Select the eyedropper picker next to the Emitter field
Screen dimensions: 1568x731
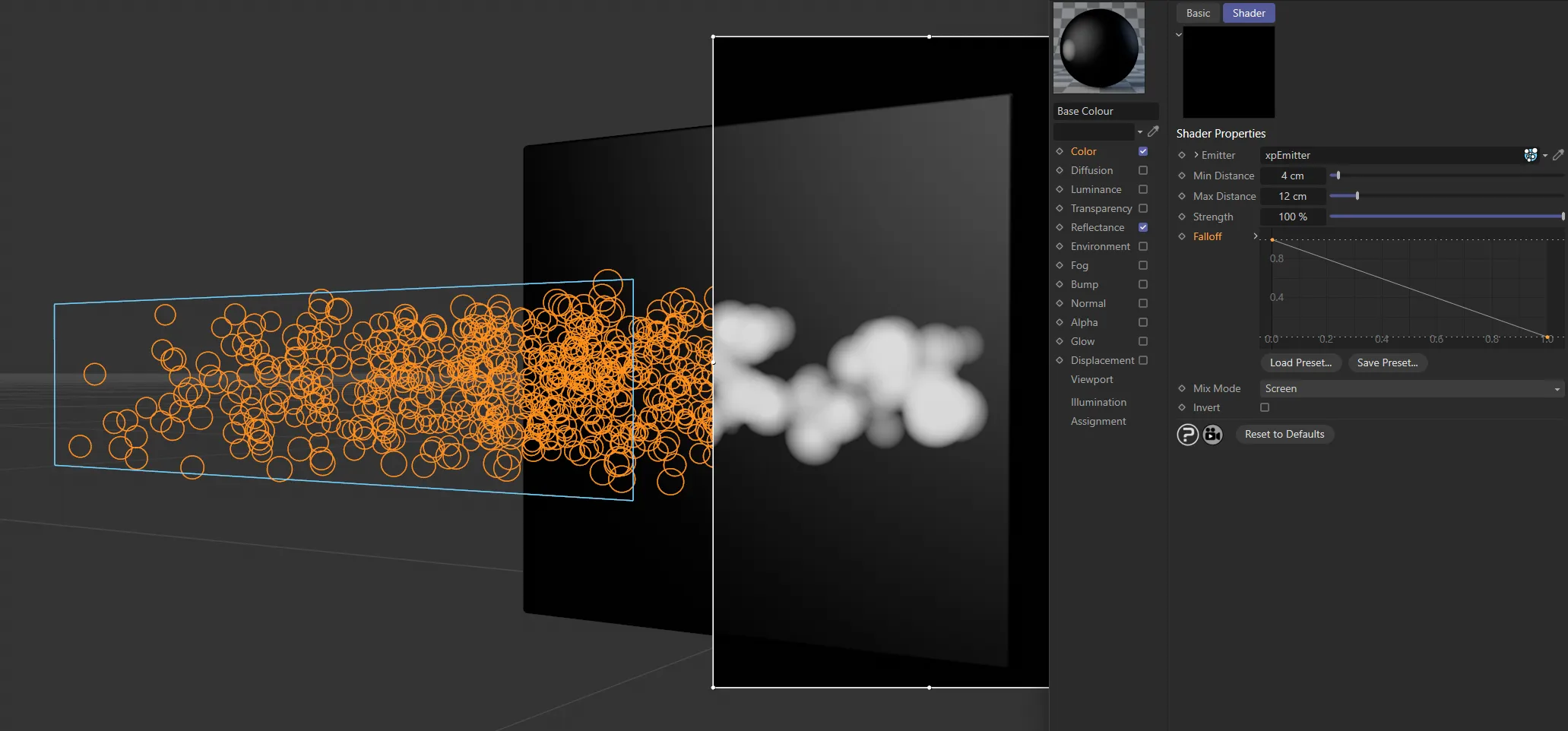1558,155
